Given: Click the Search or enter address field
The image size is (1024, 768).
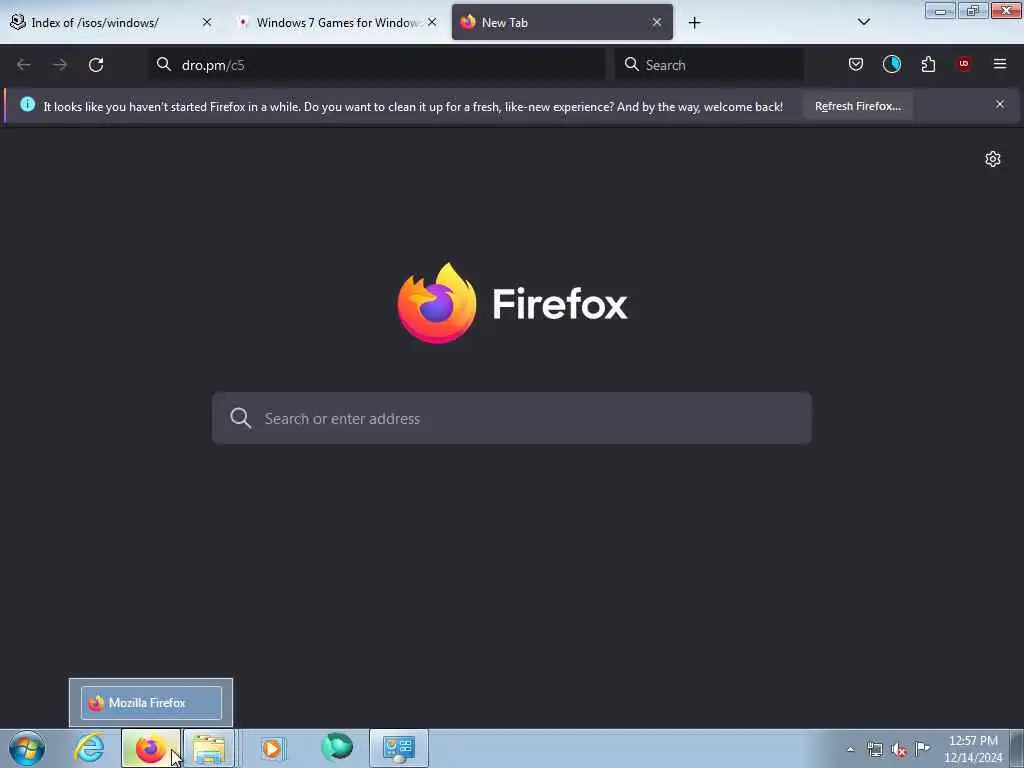Looking at the screenshot, I should click(x=512, y=418).
